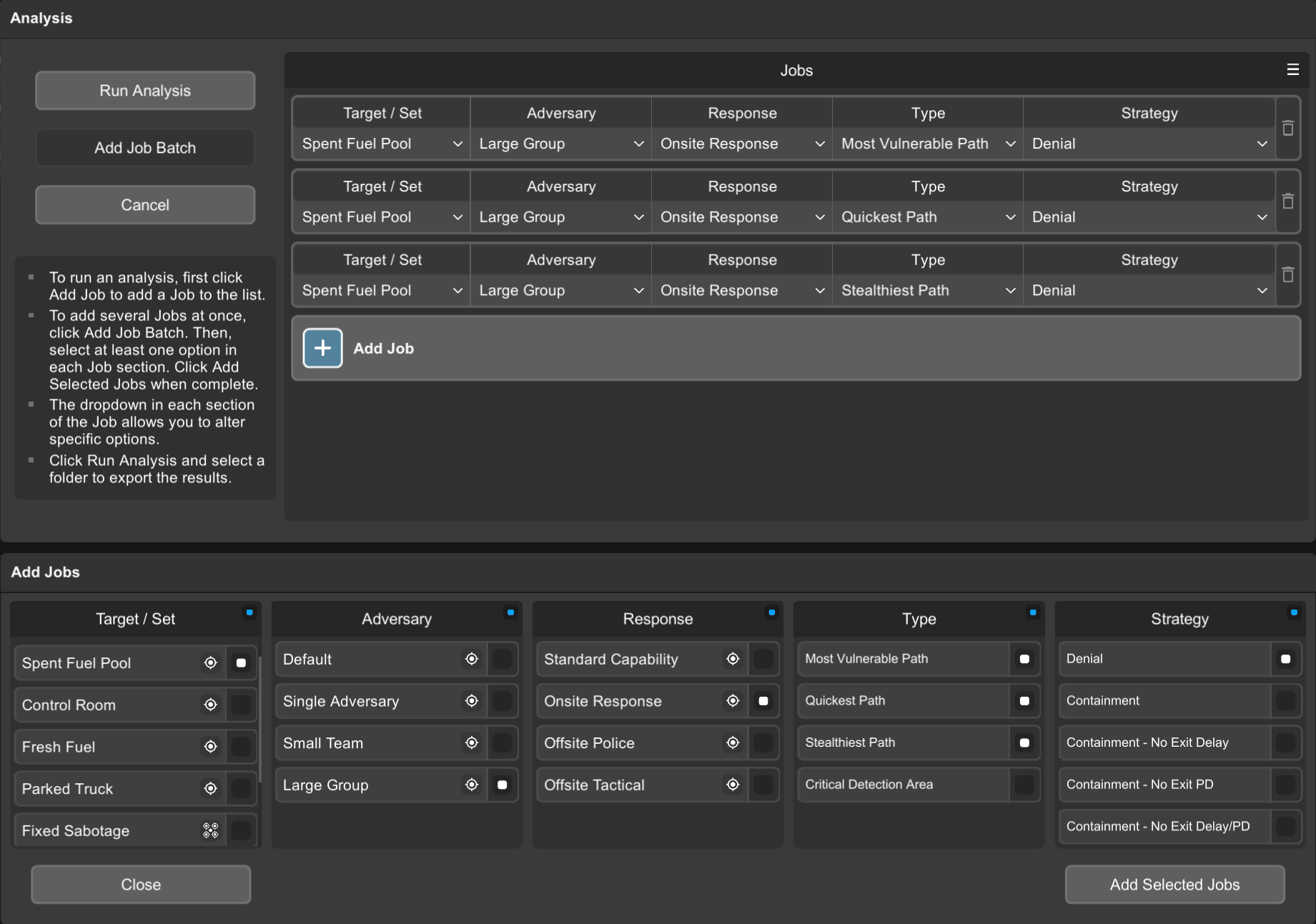Open Adversary dropdown in first job

tap(561, 144)
